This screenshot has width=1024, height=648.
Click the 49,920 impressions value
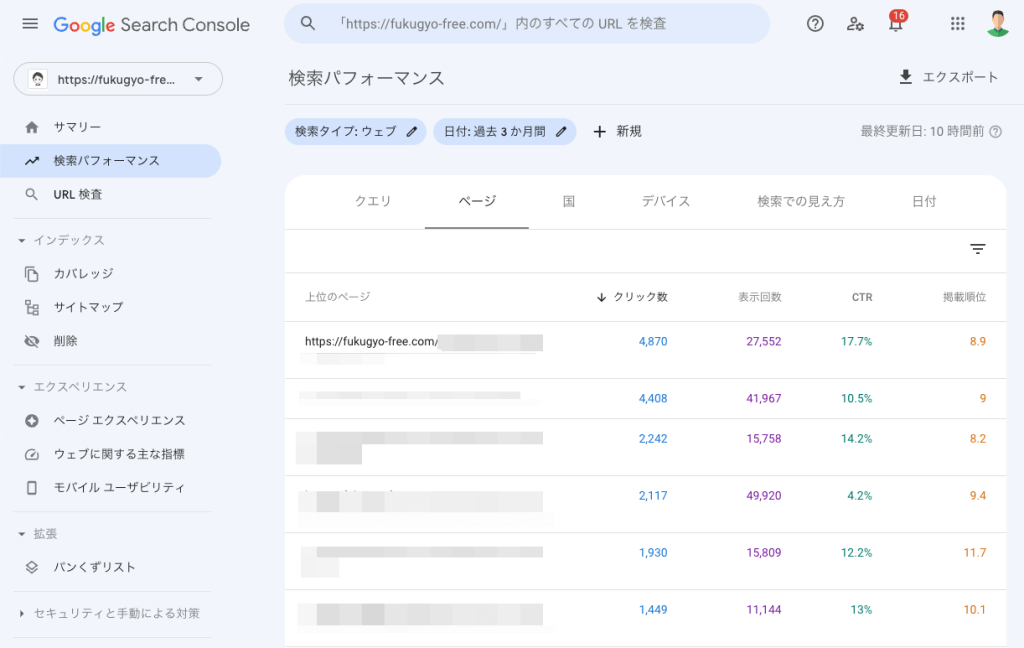click(763, 496)
